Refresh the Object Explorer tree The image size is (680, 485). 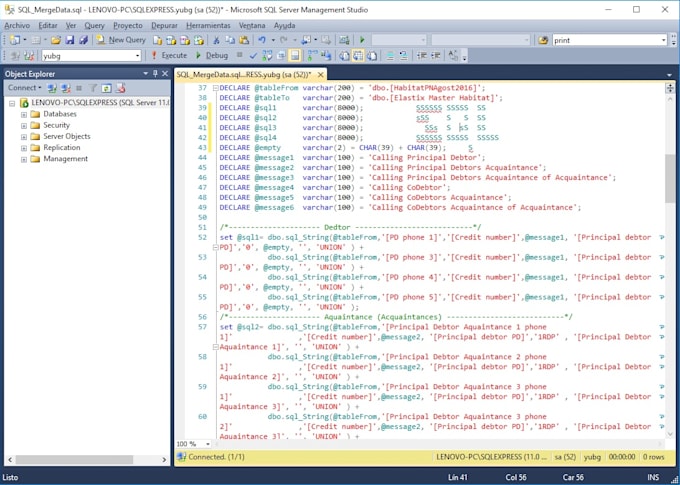pos(106,88)
